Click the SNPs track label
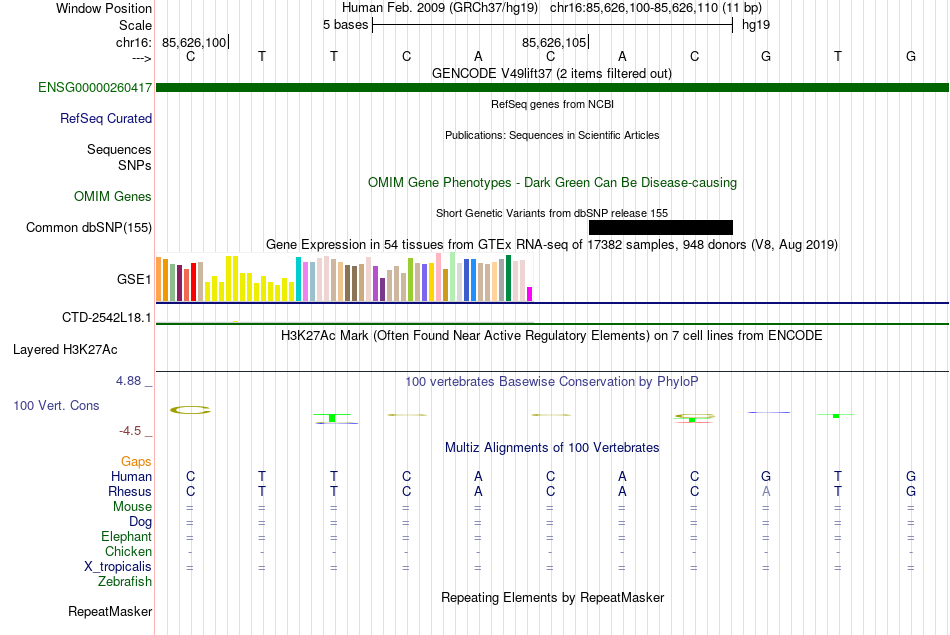 (x=135, y=165)
